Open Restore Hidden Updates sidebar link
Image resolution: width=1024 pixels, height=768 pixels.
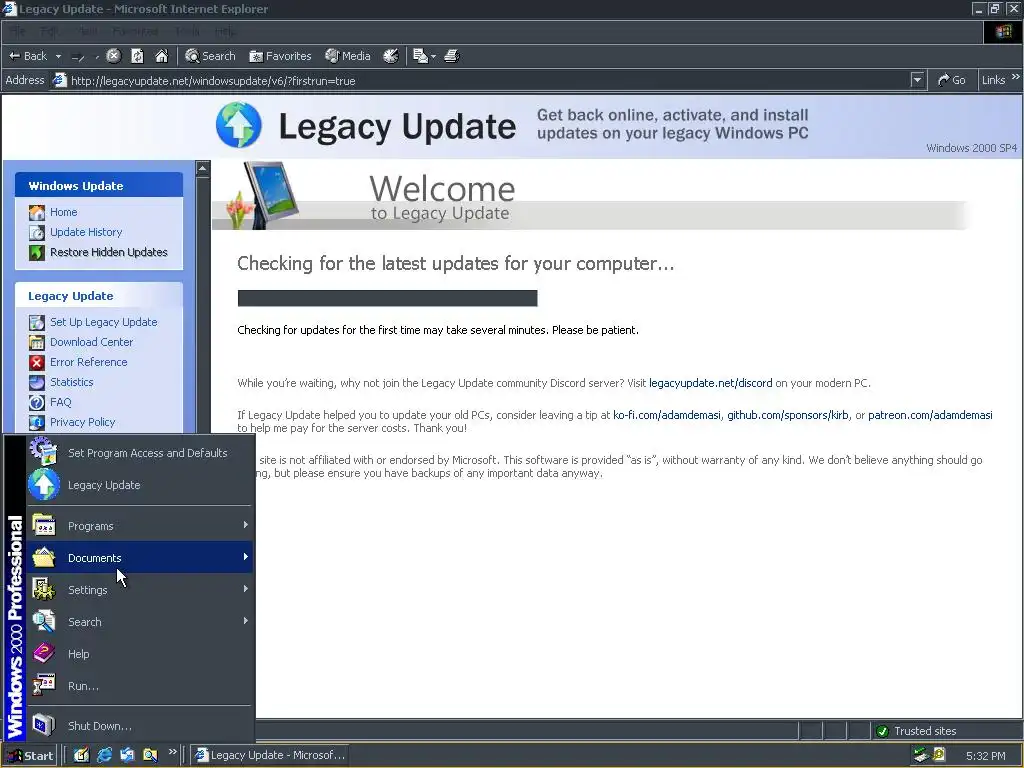[108, 252]
